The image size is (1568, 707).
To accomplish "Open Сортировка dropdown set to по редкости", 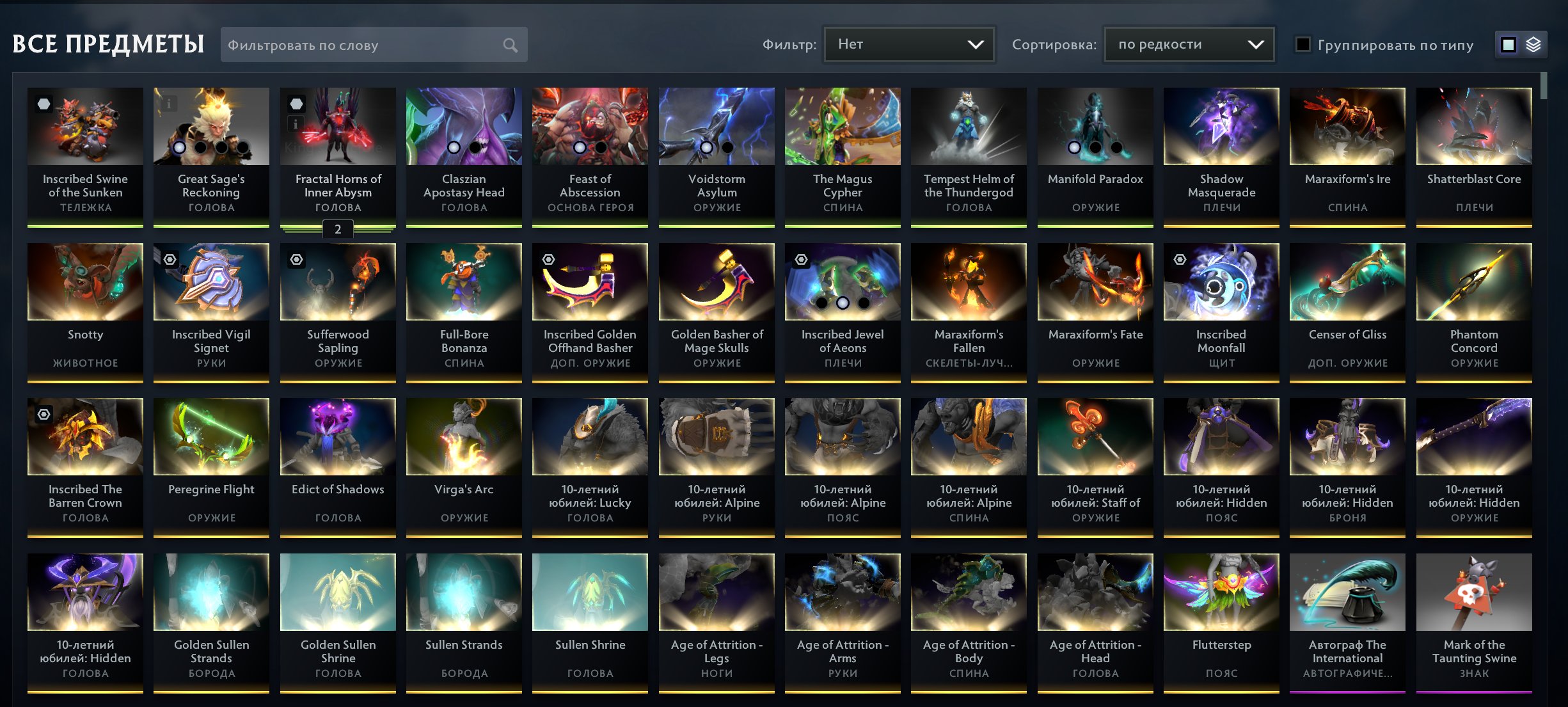I will [1189, 44].
